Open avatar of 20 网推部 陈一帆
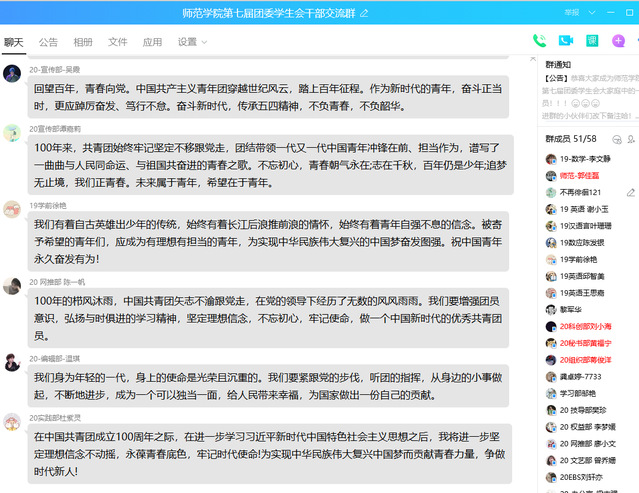Image resolution: width=639 pixels, height=493 pixels. pos(12,286)
